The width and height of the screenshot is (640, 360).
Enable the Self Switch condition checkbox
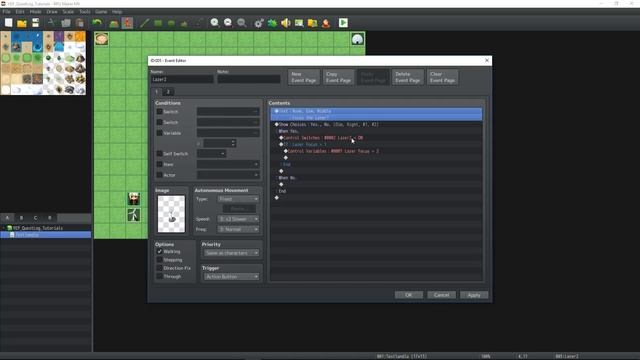coord(160,153)
